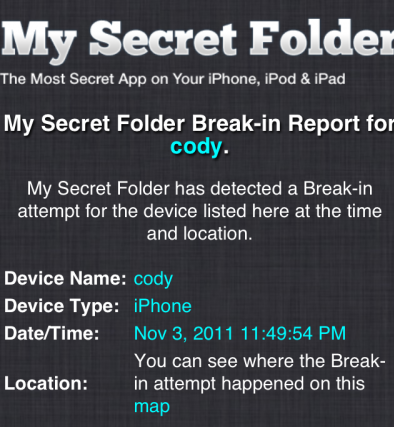The height and width of the screenshot is (427, 394).
Task: Click the 'and location.' paragraph line
Action: coord(200,234)
